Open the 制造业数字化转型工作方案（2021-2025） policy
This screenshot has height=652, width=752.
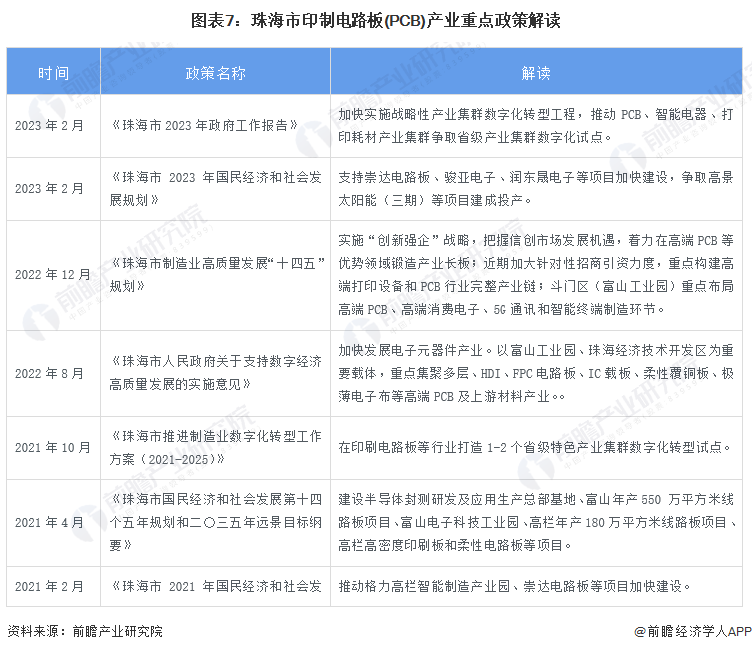(215, 447)
